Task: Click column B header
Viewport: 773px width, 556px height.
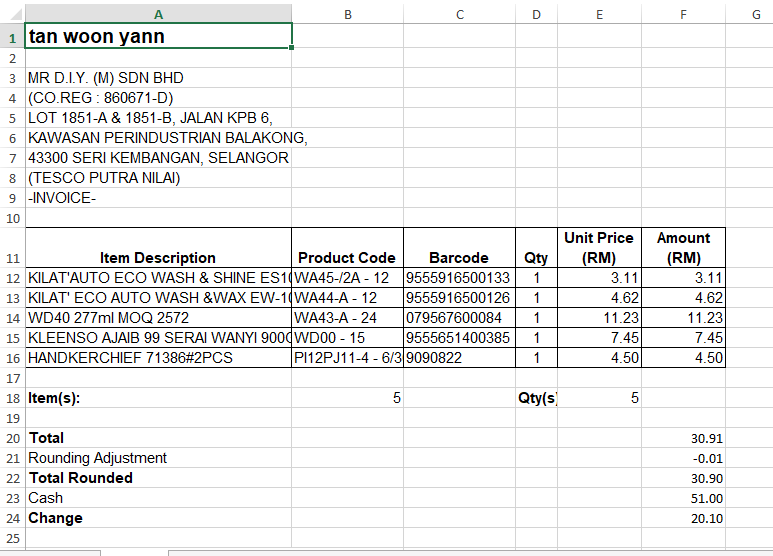Action: (348, 15)
